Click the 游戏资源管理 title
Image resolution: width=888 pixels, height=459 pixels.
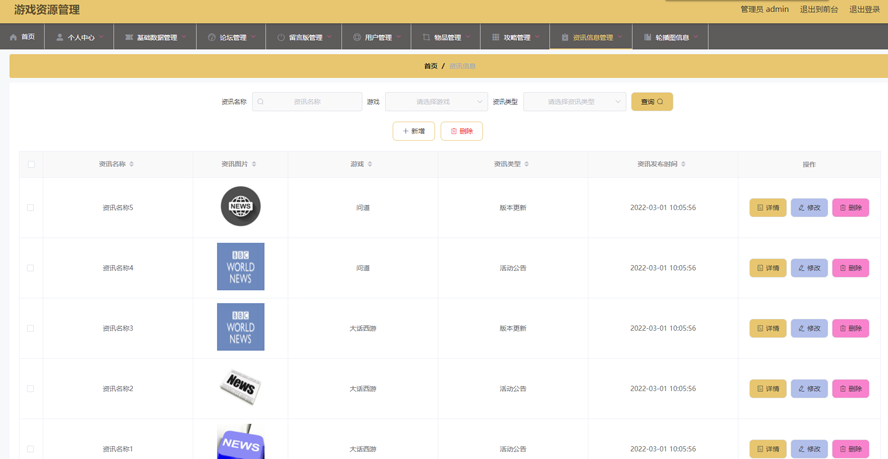47,10
